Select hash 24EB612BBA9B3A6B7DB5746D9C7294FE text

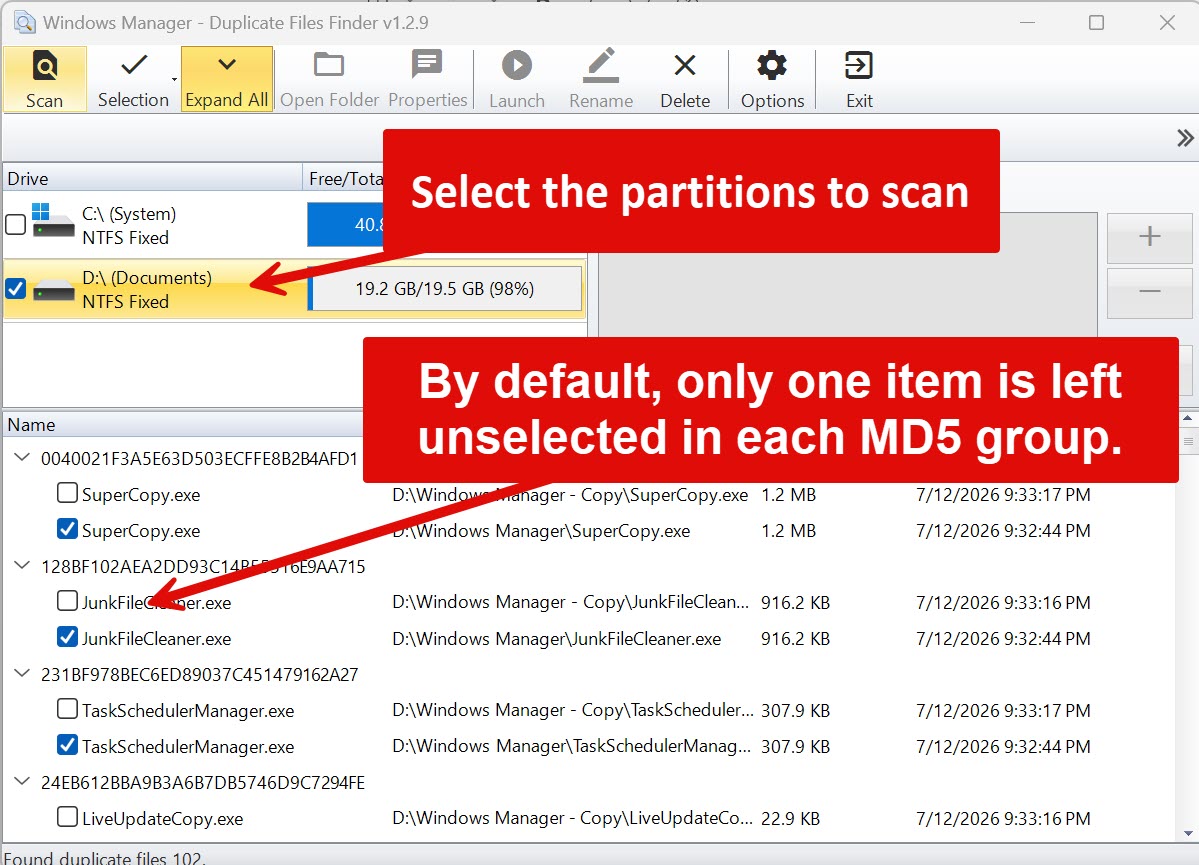[203, 782]
